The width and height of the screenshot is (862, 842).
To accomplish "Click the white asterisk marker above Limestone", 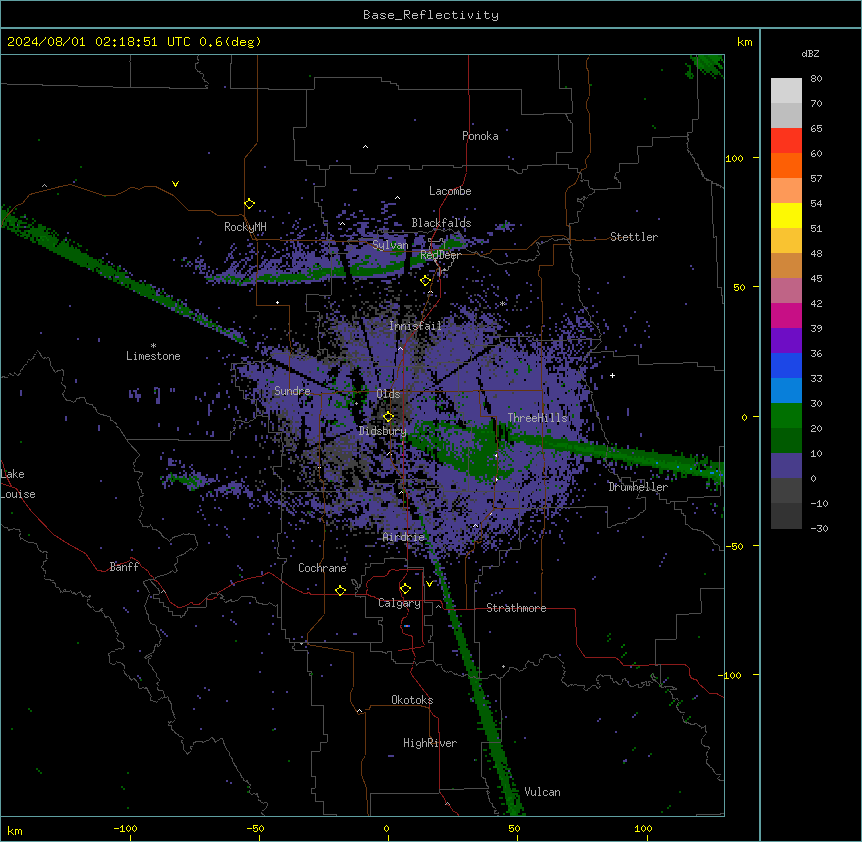I will (153, 346).
